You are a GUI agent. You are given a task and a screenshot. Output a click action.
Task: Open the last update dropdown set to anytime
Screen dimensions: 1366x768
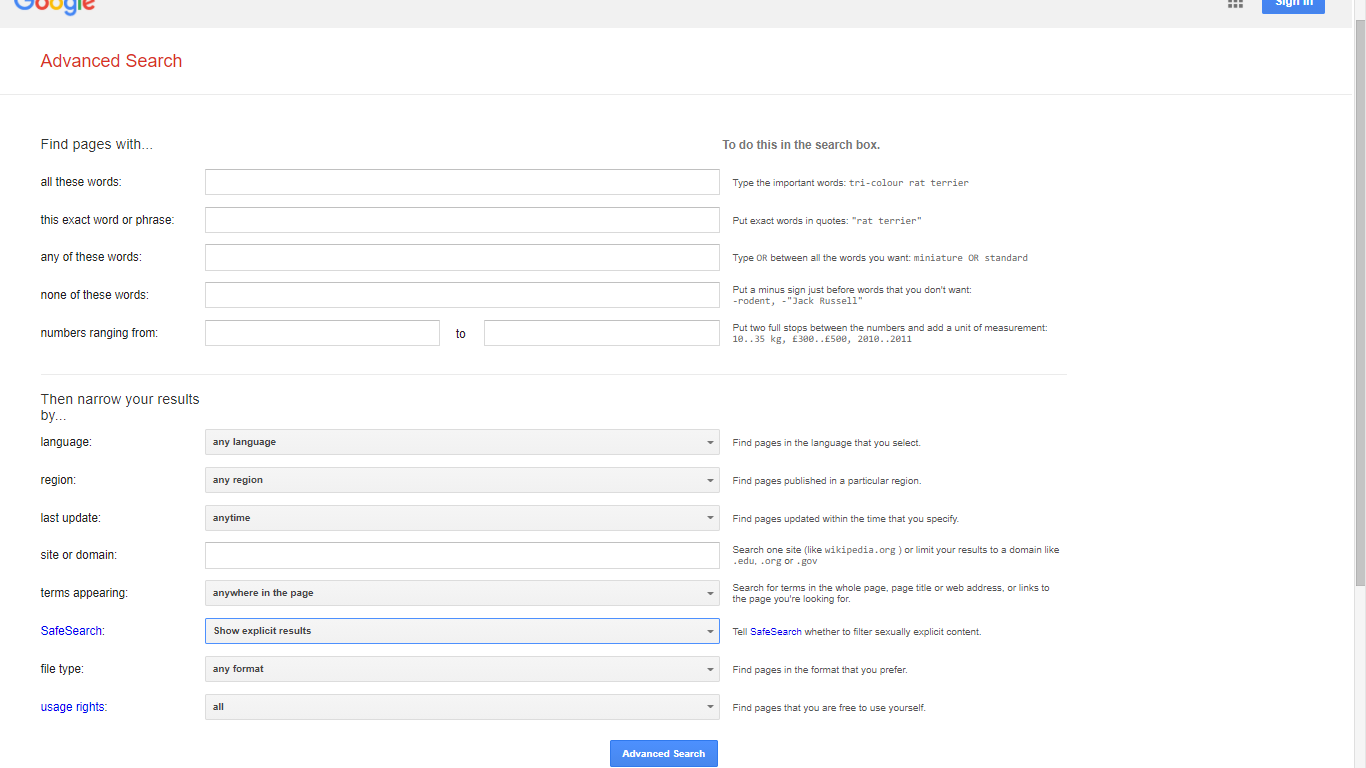pos(462,518)
